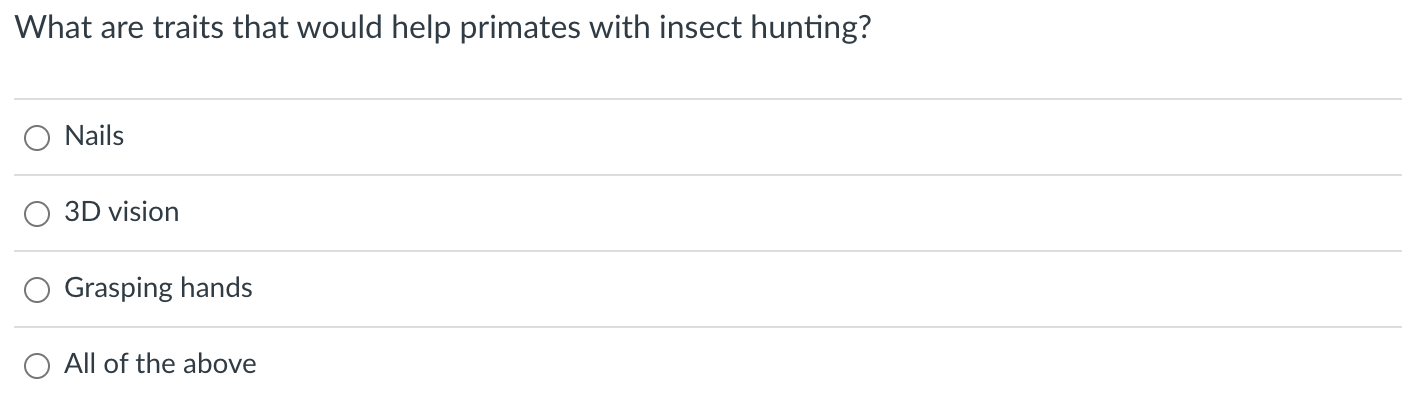Click the word 'insect' in the question
The image size is (1426, 410).
tap(699, 29)
